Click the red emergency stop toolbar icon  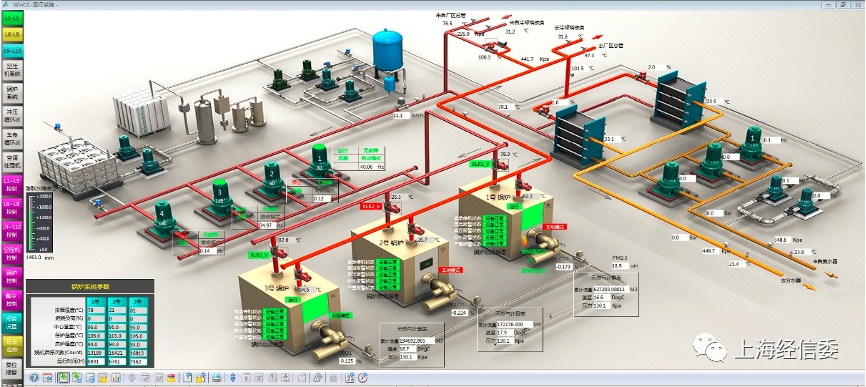(x=172, y=378)
